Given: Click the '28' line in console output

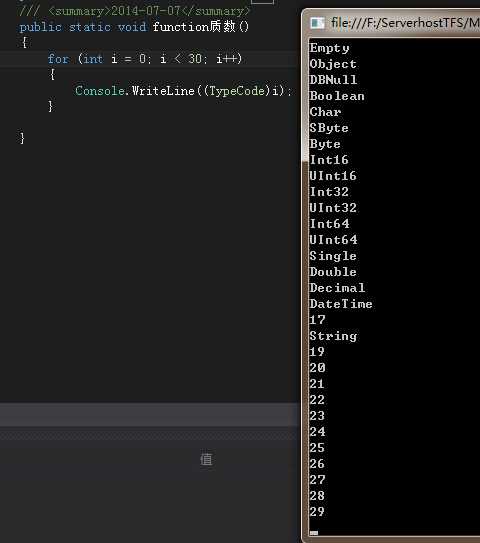Looking at the screenshot, I should tap(317, 496).
